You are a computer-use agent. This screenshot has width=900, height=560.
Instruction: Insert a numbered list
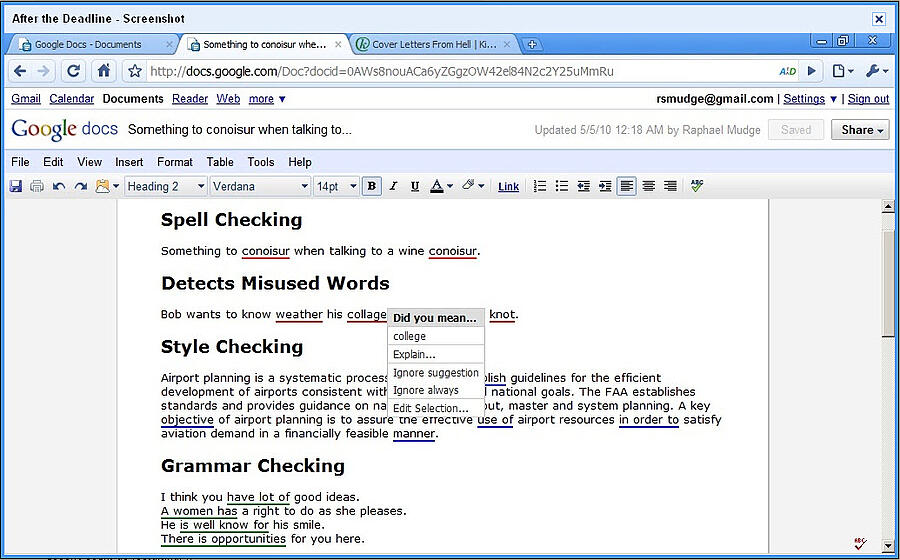(x=540, y=186)
